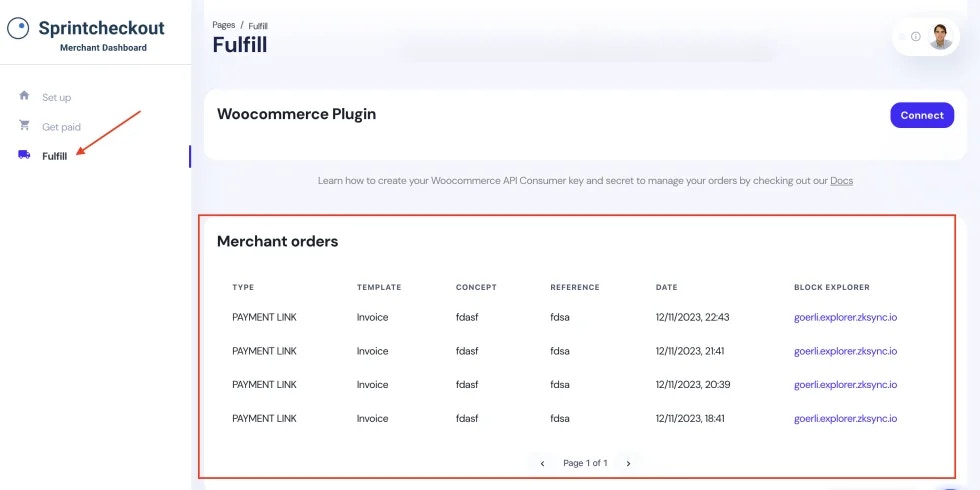Click the Page 1 of 1 indicator

pos(585,463)
